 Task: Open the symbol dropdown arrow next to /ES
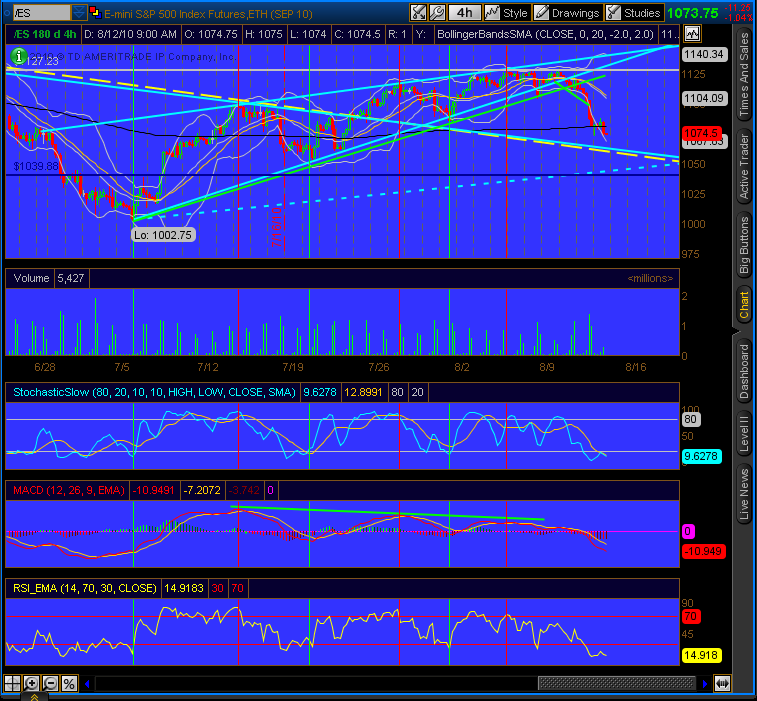coord(79,13)
